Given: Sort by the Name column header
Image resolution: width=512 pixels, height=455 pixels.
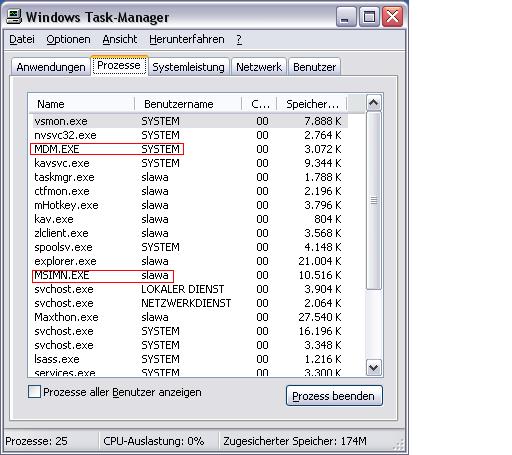Looking at the screenshot, I should (x=81, y=104).
